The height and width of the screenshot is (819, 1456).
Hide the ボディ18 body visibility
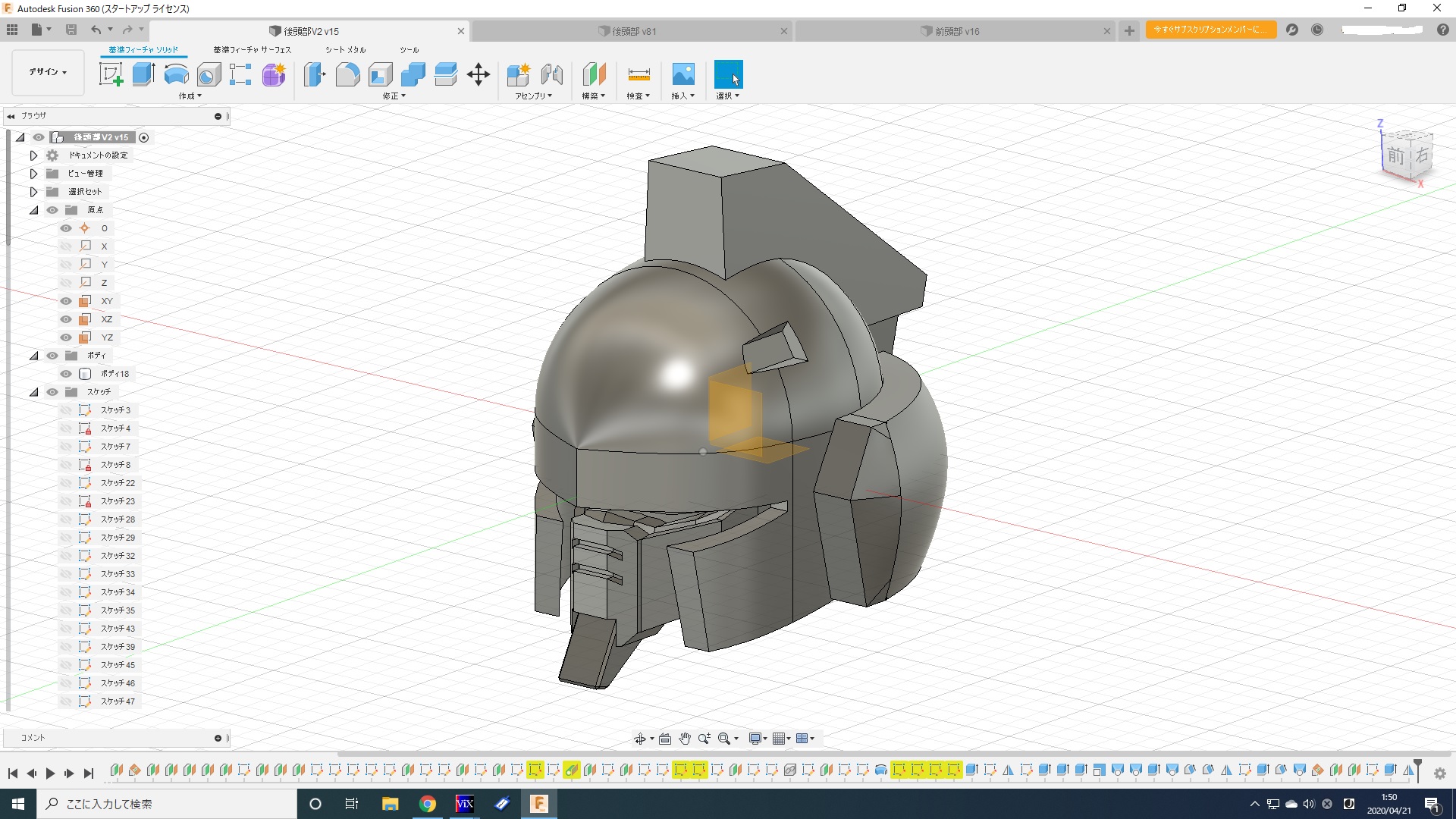coord(66,374)
